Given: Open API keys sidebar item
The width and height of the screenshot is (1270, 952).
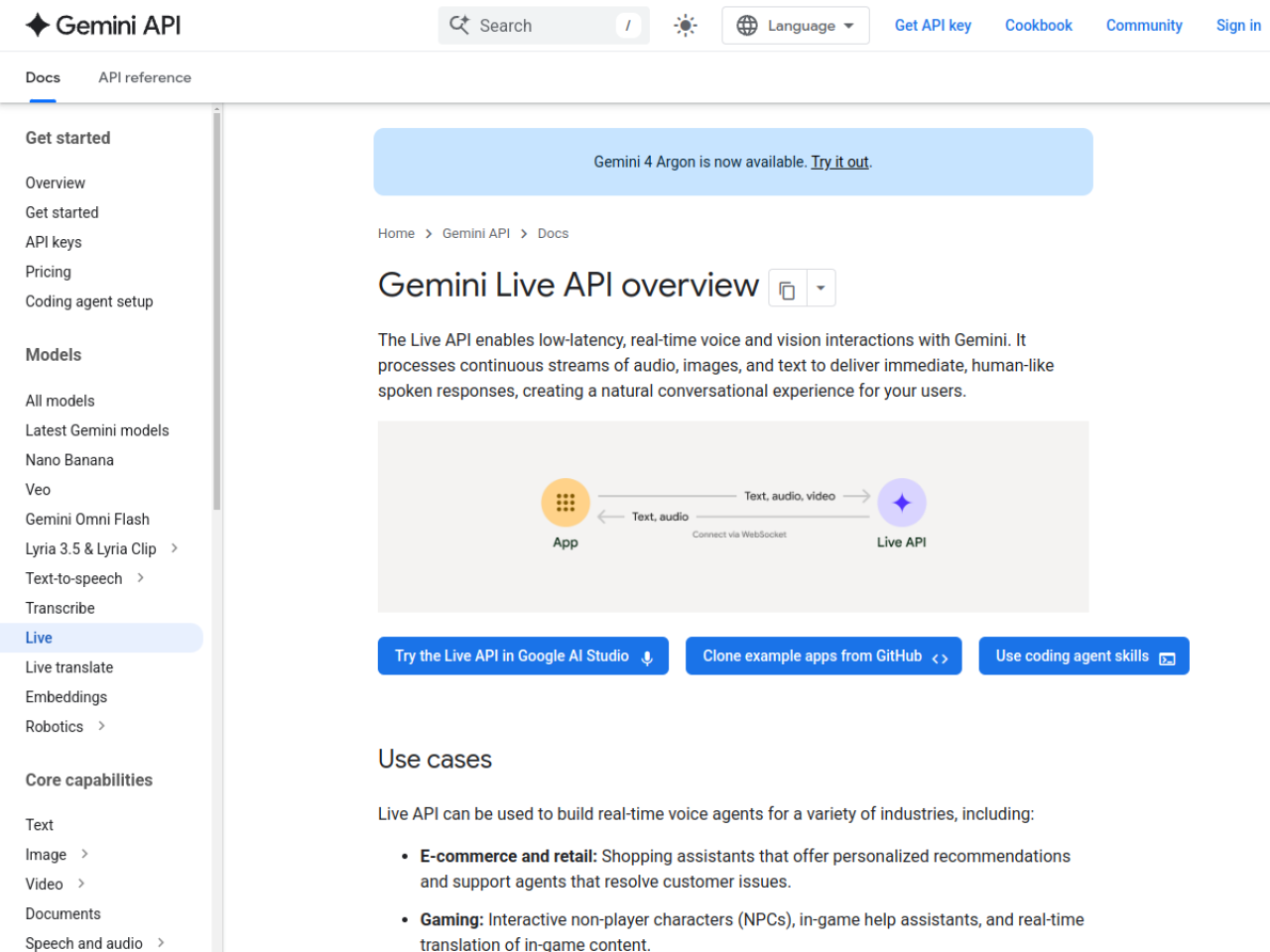Looking at the screenshot, I should pyautogui.click(x=54, y=242).
